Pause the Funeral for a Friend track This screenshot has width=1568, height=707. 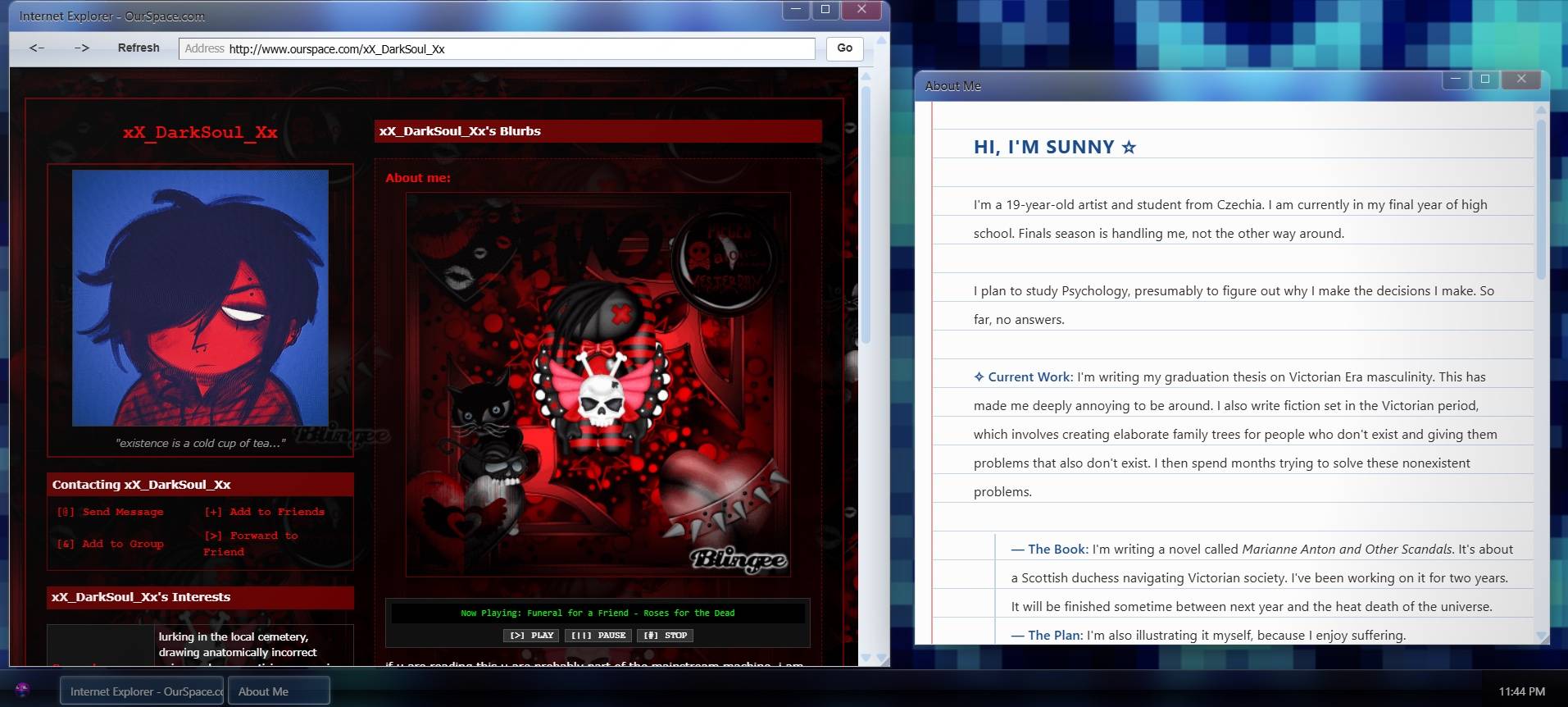[x=598, y=635]
